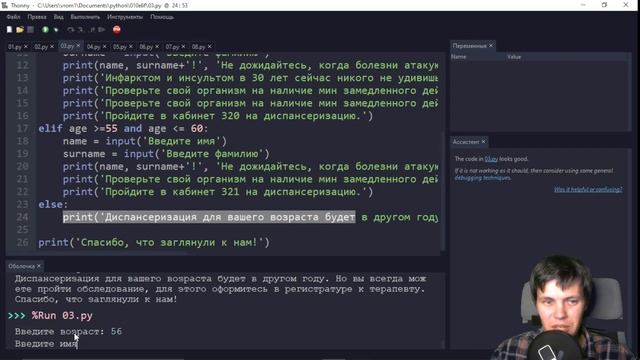Select the Ассистент panel tab
Viewport: 640px width, 360px height.
tap(466, 142)
